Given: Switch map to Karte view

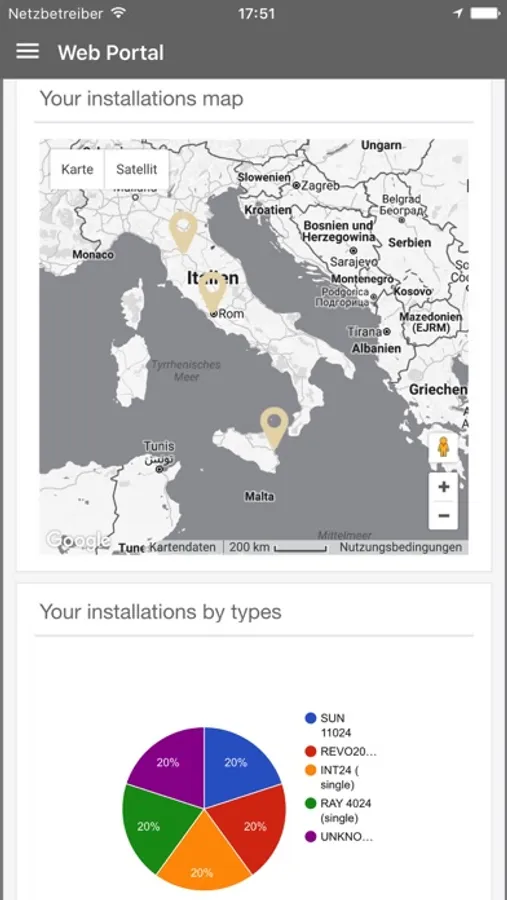Looking at the screenshot, I should click(78, 169).
